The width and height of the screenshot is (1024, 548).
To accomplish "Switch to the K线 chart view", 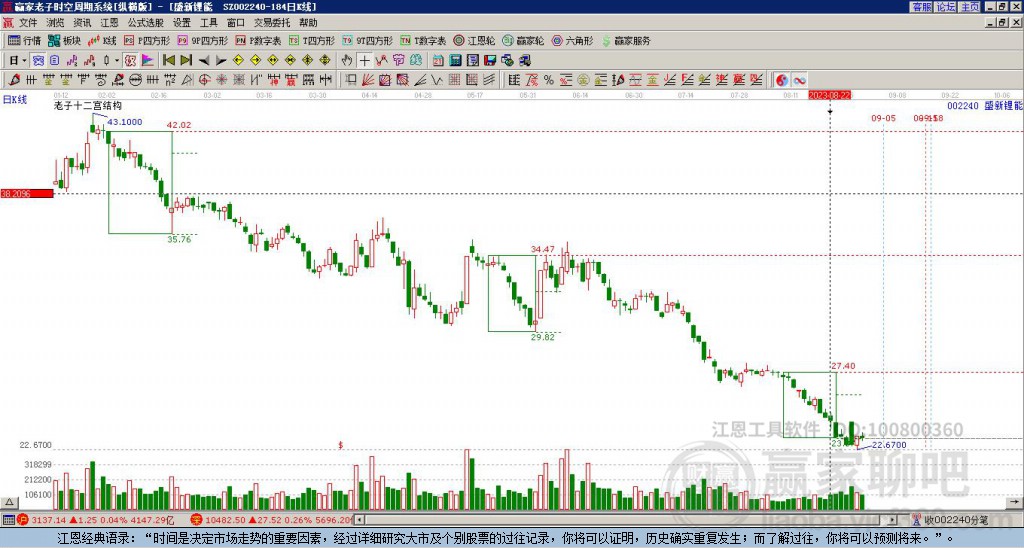I will coord(102,40).
